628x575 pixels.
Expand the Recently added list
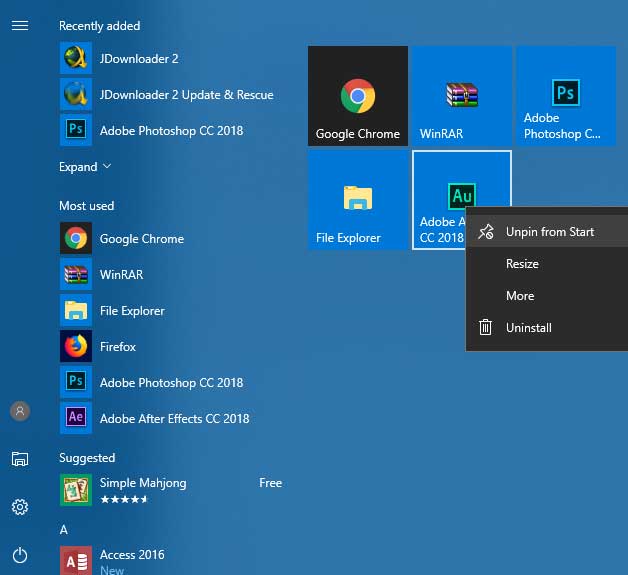click(x=85, y=167)
